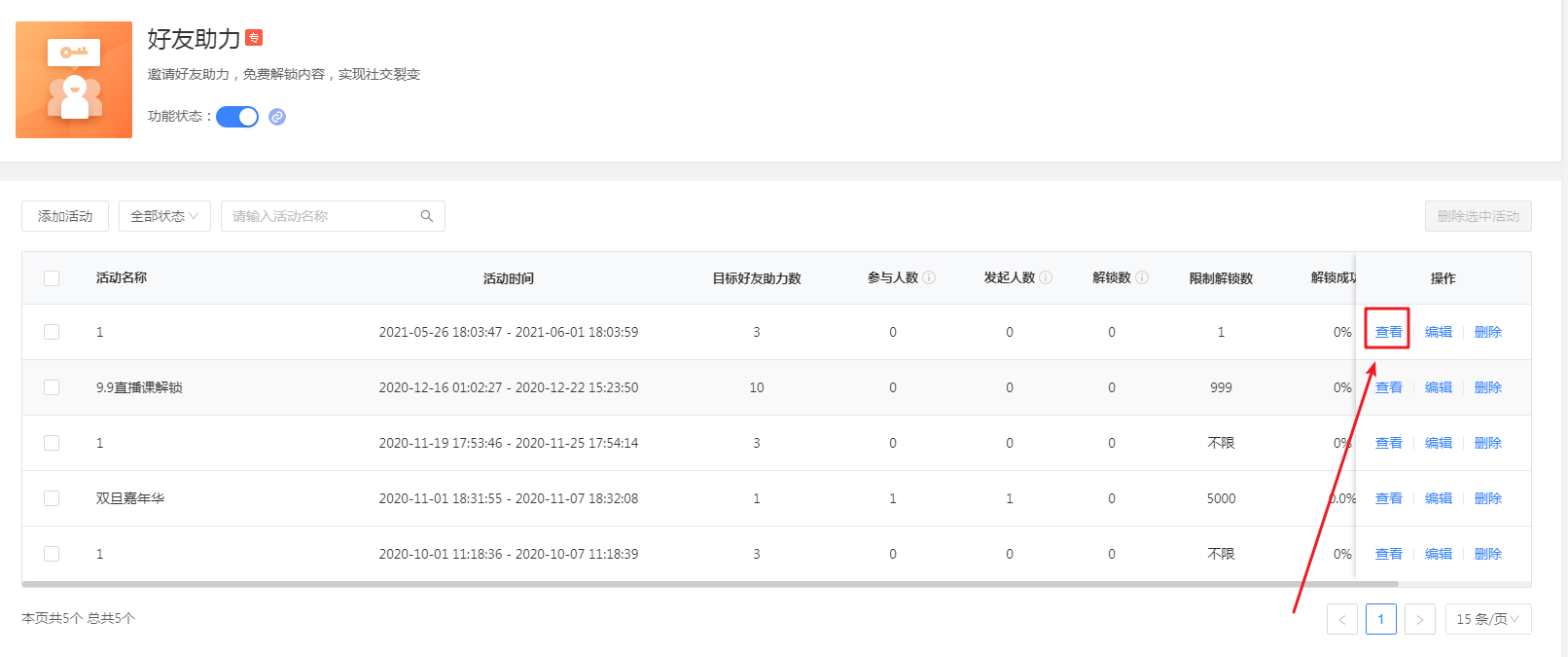Image resolution: width=1568 pixels, height=657 pixels.
Task: Click 编辑 for the 2021-05-26 activity
Action: pos(1438,332)
